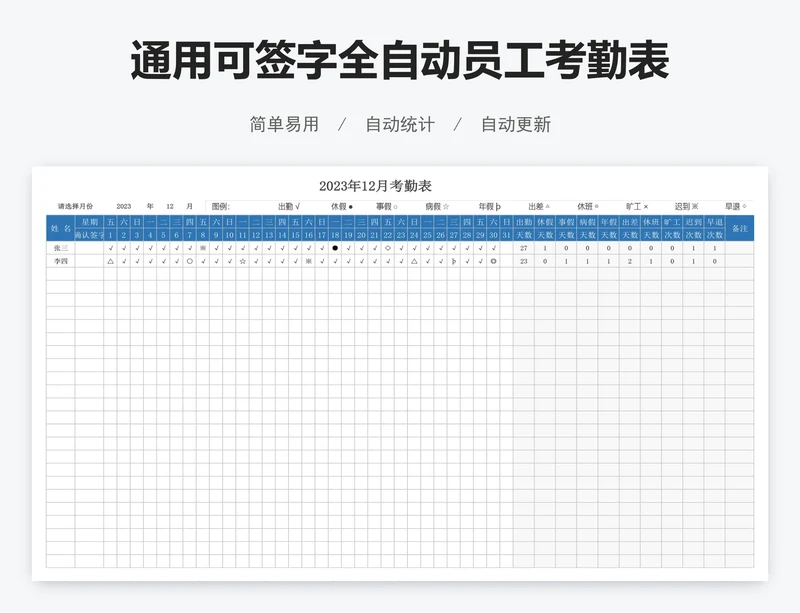Select the 早退 summary column header
800x613 pixels.
[x=715, y=229]
